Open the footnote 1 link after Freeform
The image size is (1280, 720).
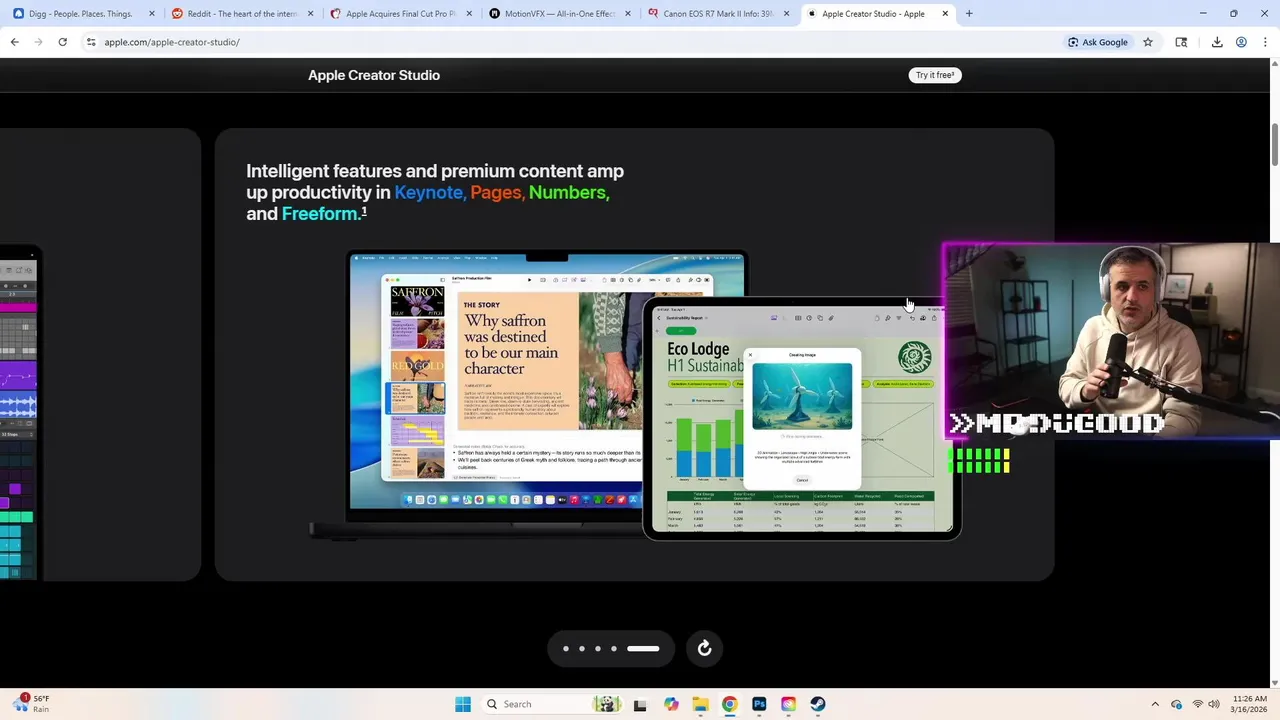pyautogui.click(x=364, y=211)
